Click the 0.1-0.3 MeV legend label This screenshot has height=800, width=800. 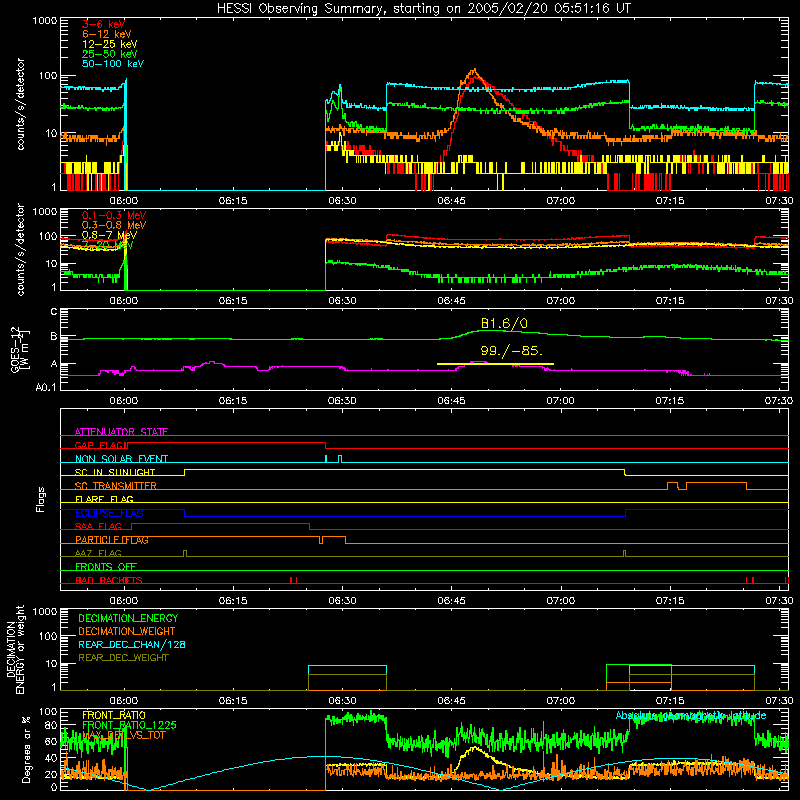[114, 215]
